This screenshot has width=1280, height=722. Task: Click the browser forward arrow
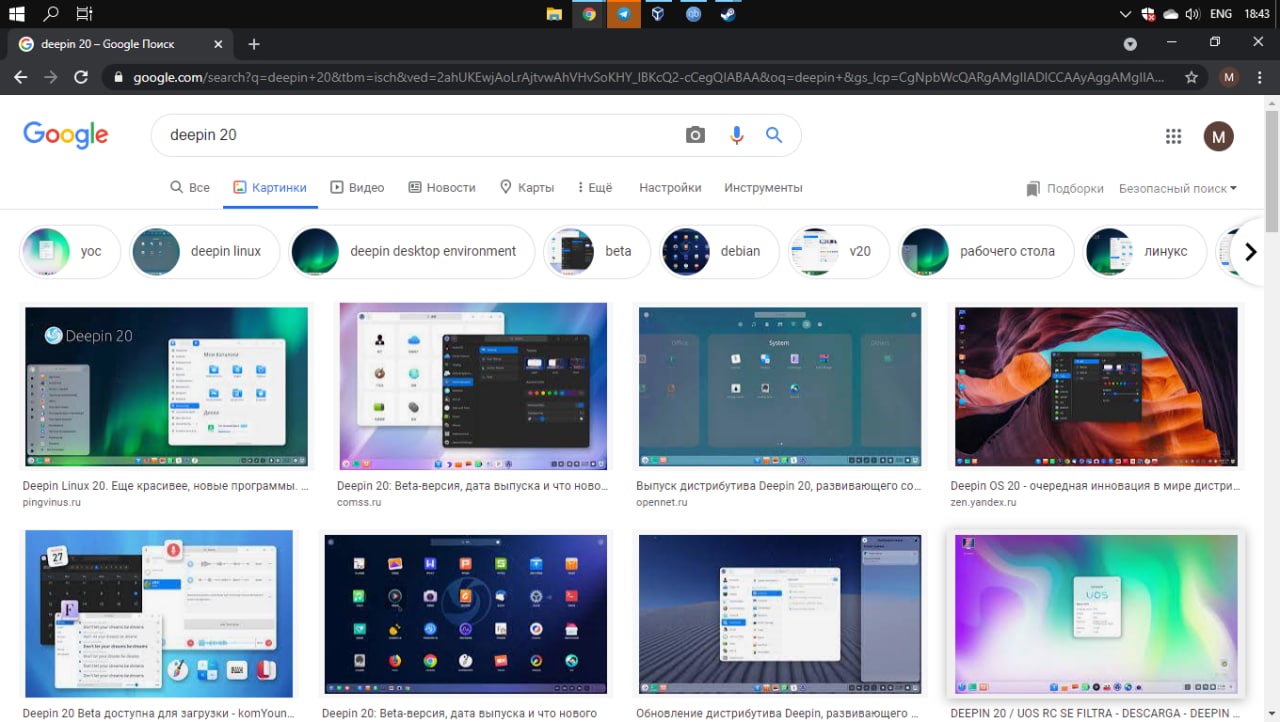(51, 77)
